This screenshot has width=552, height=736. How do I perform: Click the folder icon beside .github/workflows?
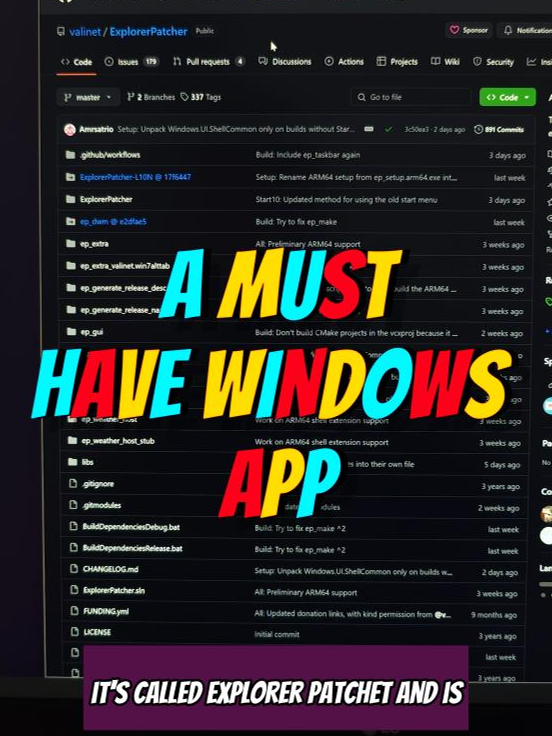[70, 155]
